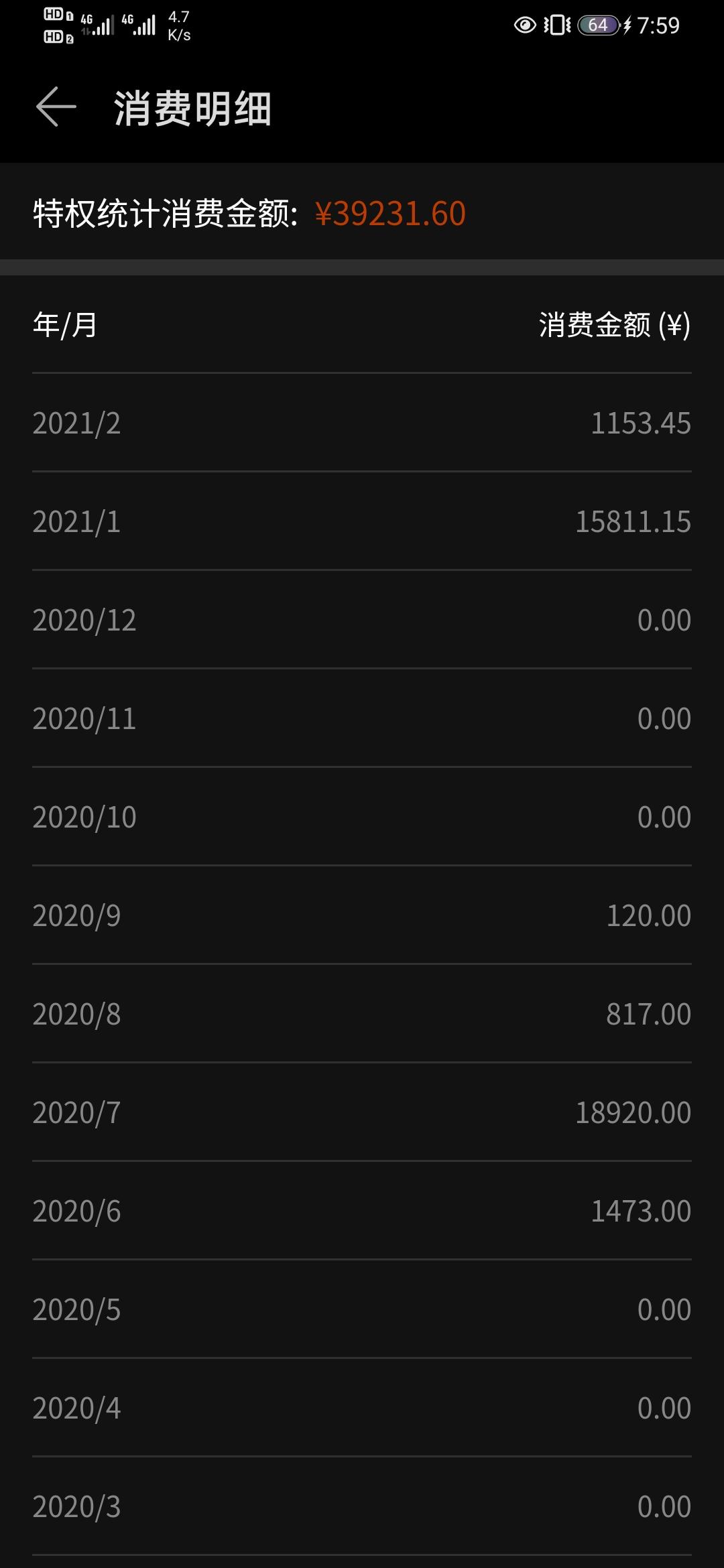This screenshot has width=724, height=1568.
Task: Tap the 7:59 clock in status bar
Action: point(658,25)
